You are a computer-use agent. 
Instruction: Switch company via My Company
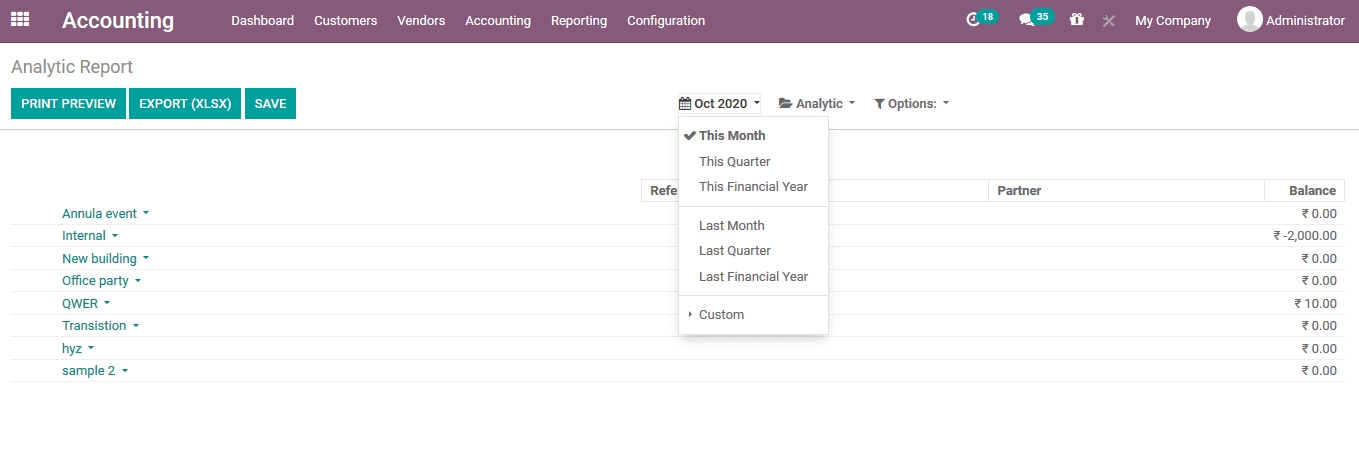1172,21
